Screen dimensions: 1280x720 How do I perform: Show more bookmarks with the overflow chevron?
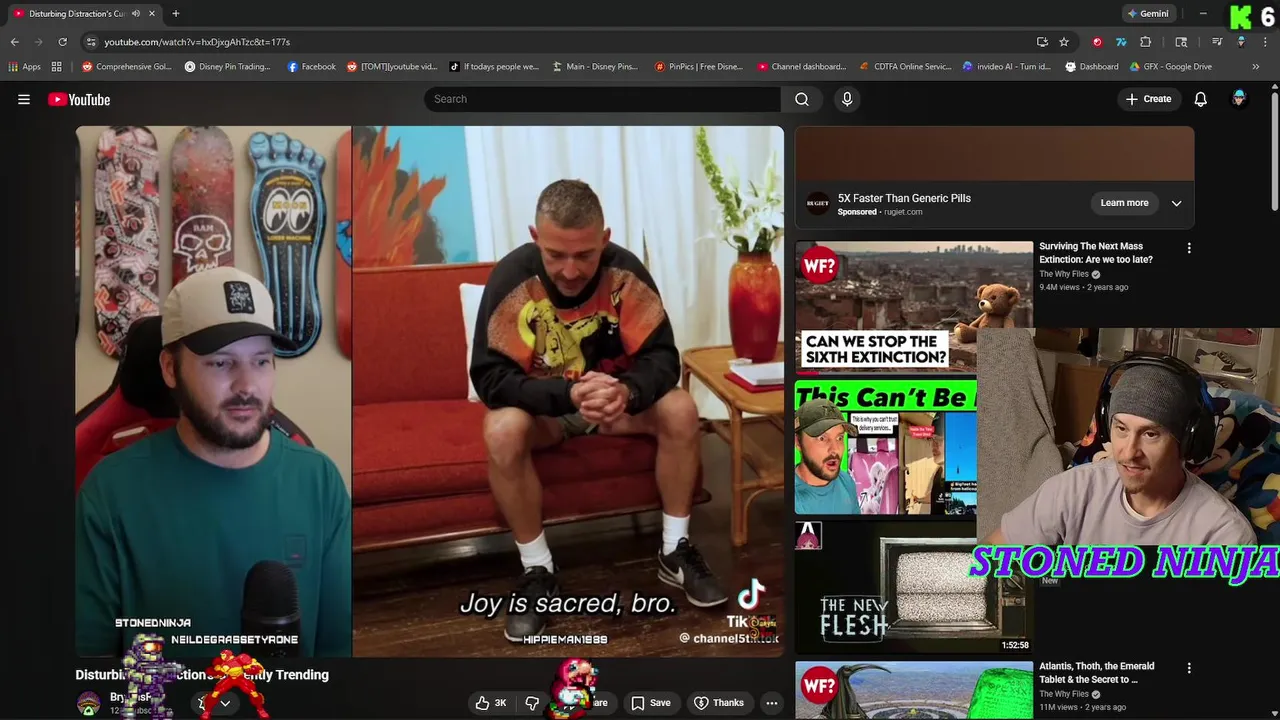tap(1256, 67)
